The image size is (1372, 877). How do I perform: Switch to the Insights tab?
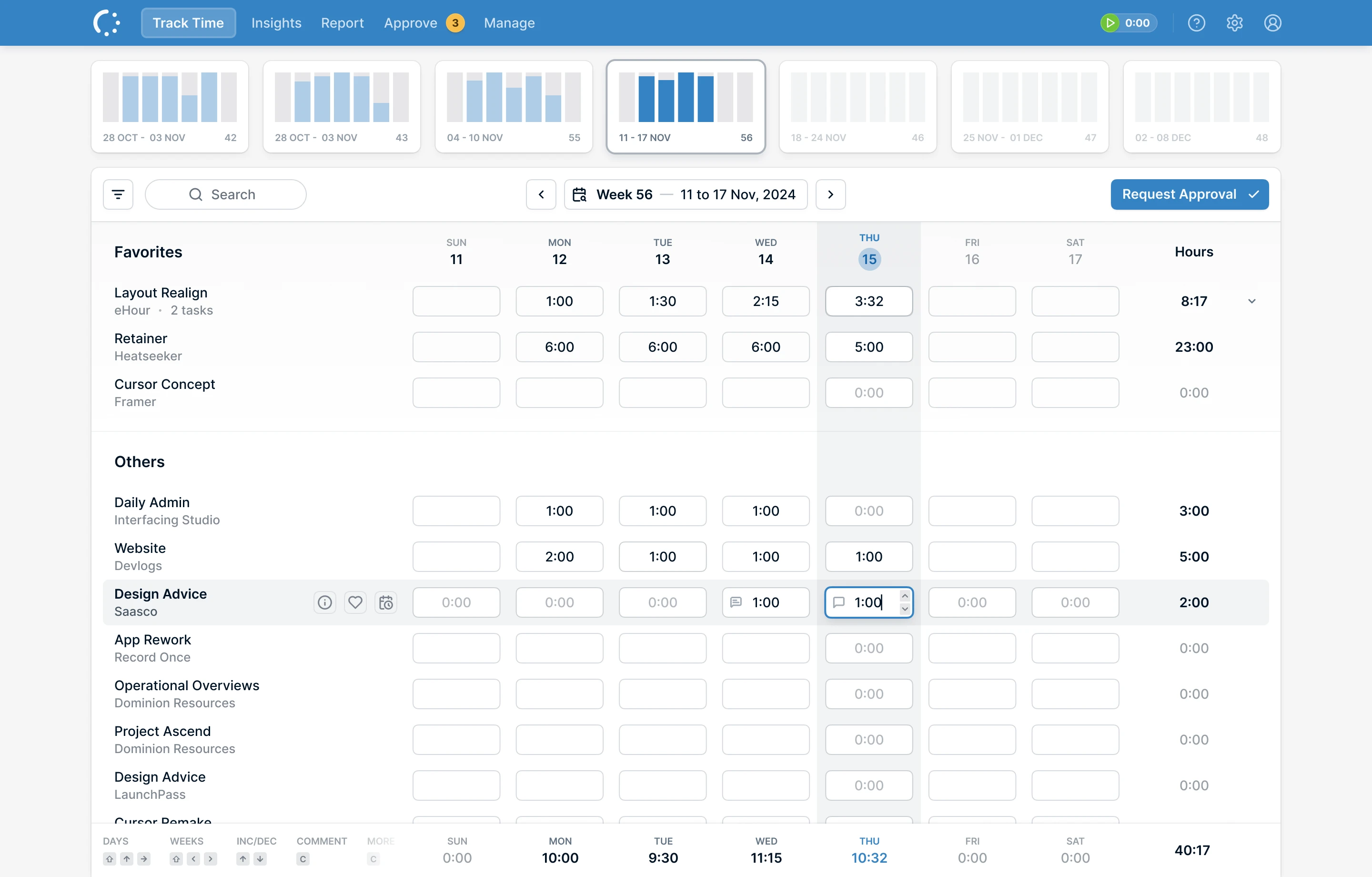[x=276, y=23]
